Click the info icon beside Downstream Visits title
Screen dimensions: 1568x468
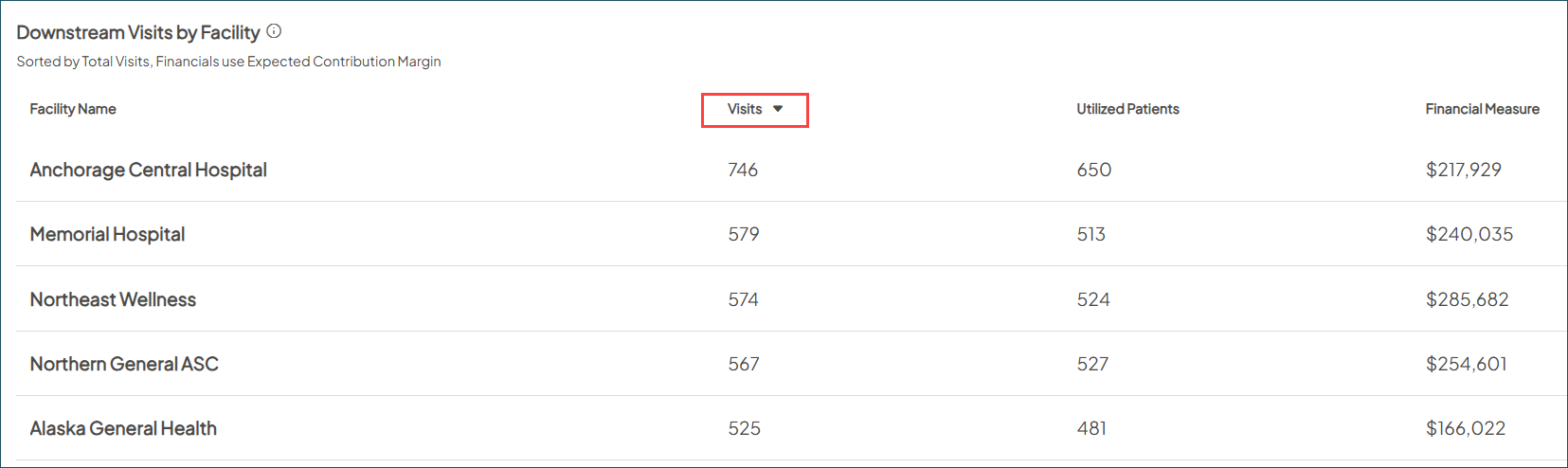(x=274, y=31)
